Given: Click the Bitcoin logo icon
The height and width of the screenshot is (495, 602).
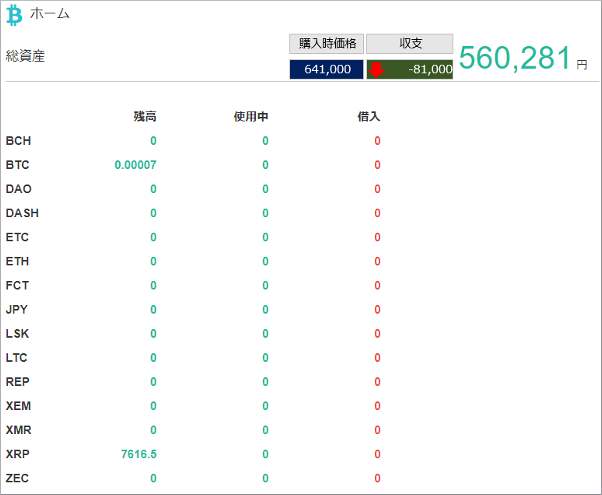Looking at the screenshot, I should tap(15, 15).
